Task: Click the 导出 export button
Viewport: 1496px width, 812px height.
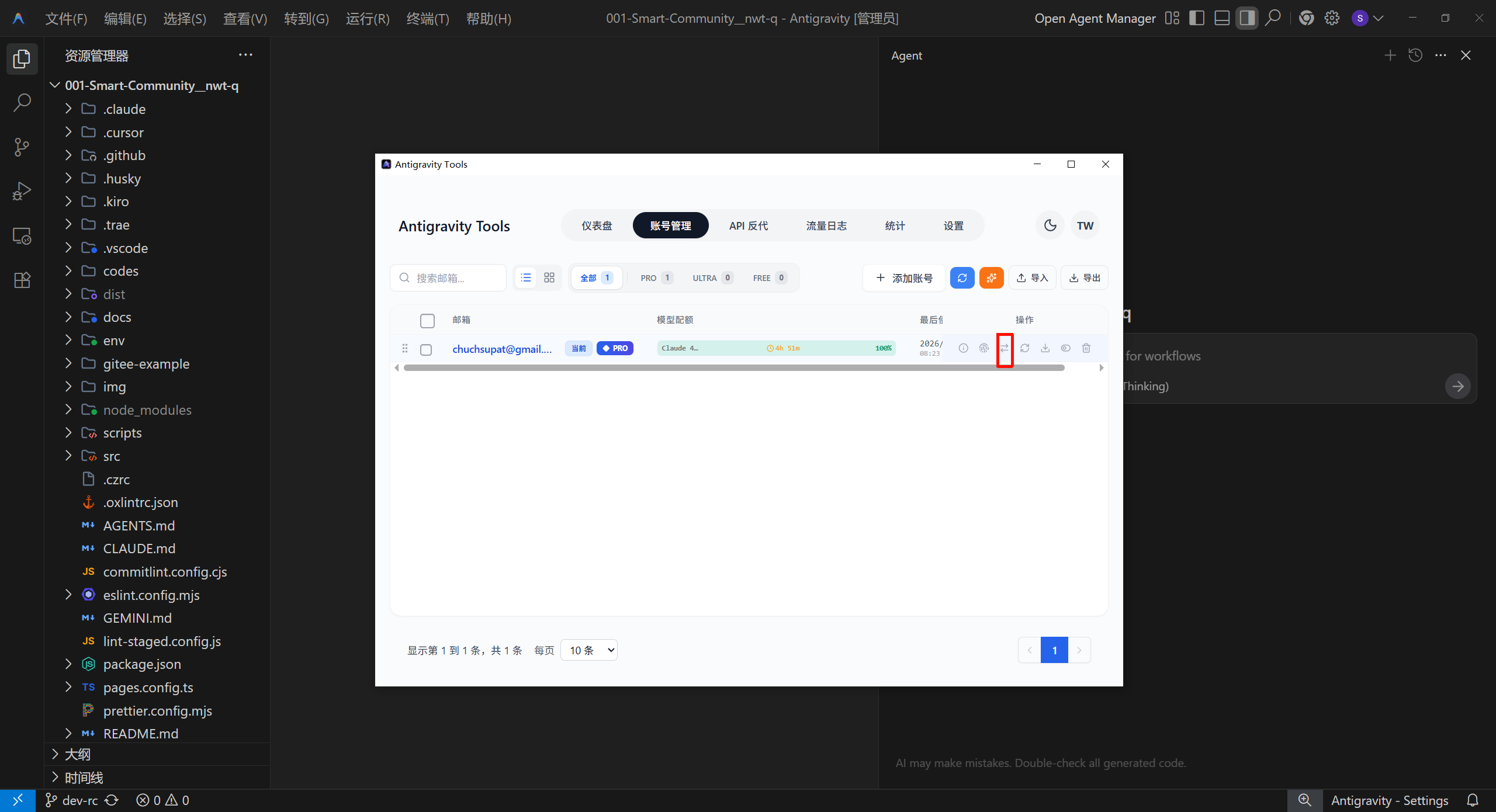Action: (1085, 278)
